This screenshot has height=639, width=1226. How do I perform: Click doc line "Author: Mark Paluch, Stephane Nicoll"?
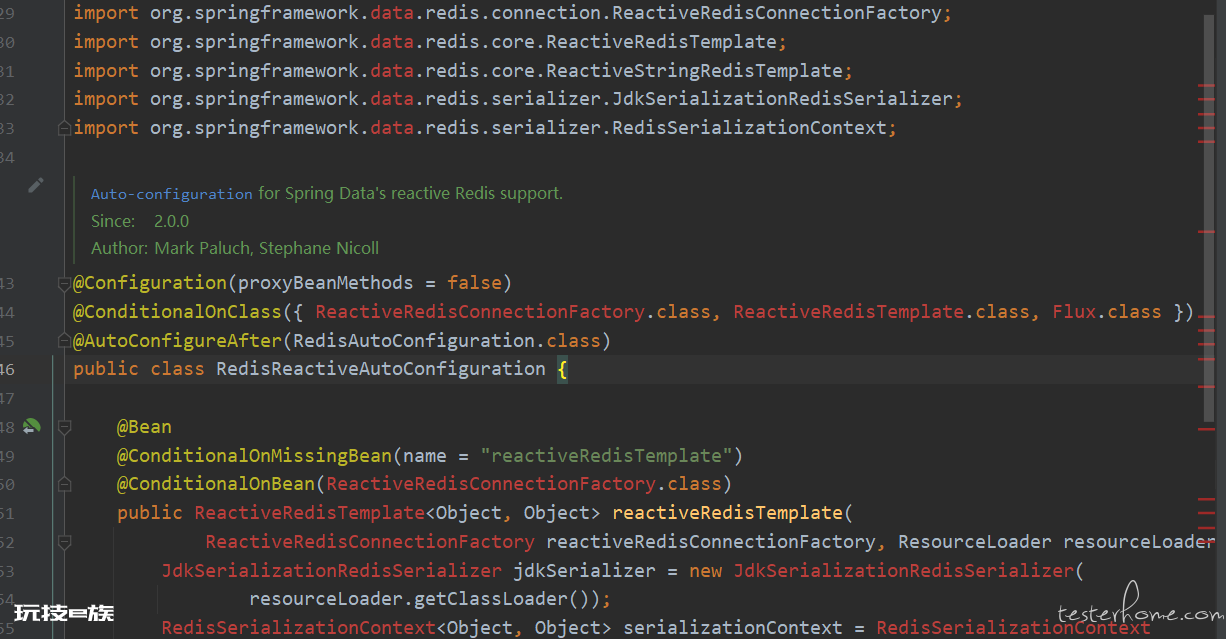click(x=235, y=248)
